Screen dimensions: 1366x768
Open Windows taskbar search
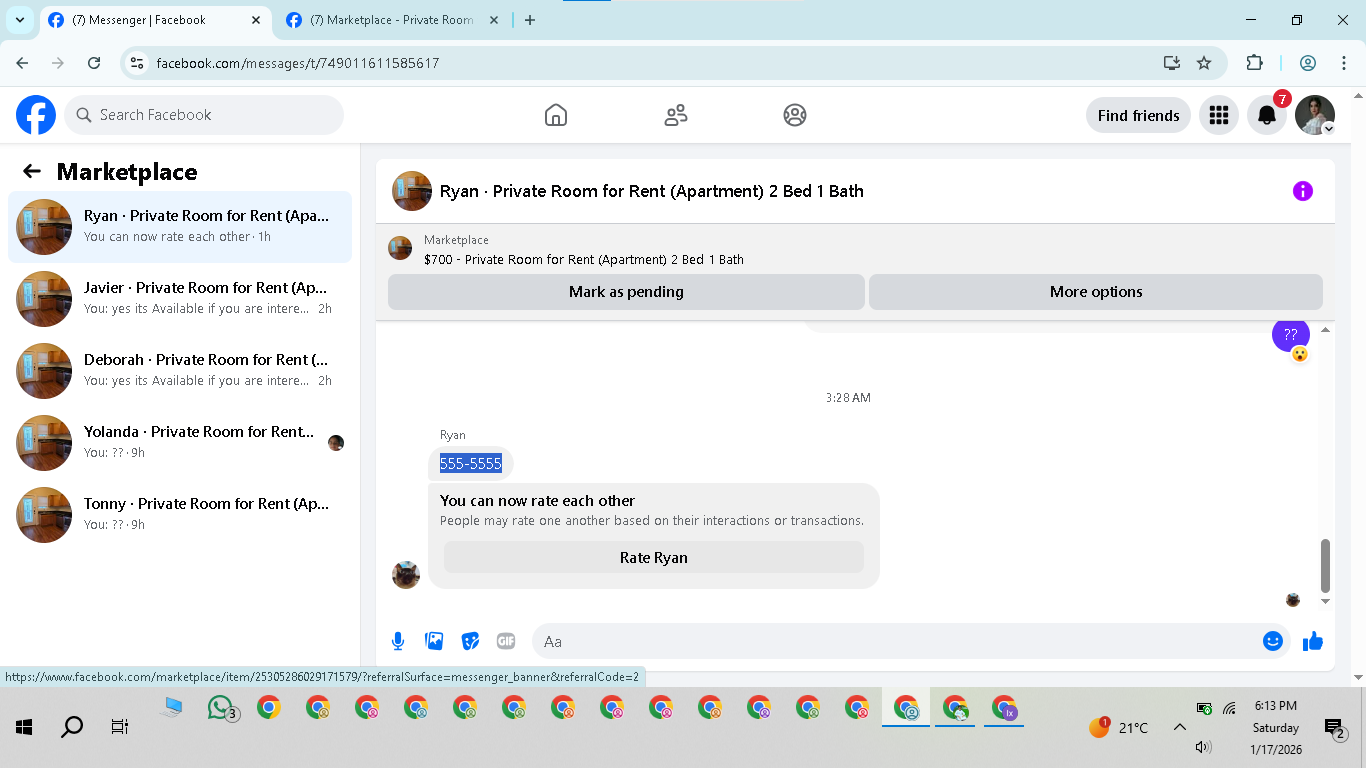(72, 727)
